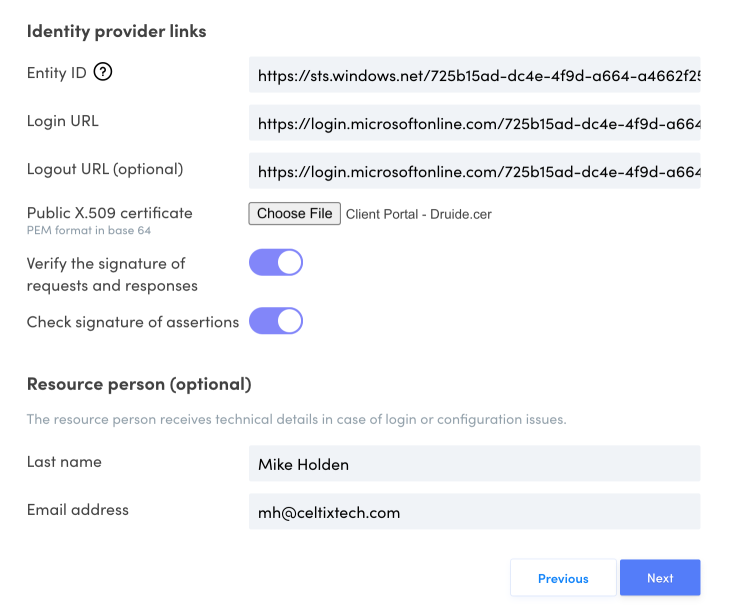Disable verify signature of requests and responses
This screenshot has height=614, width=729.
(275, 263)
